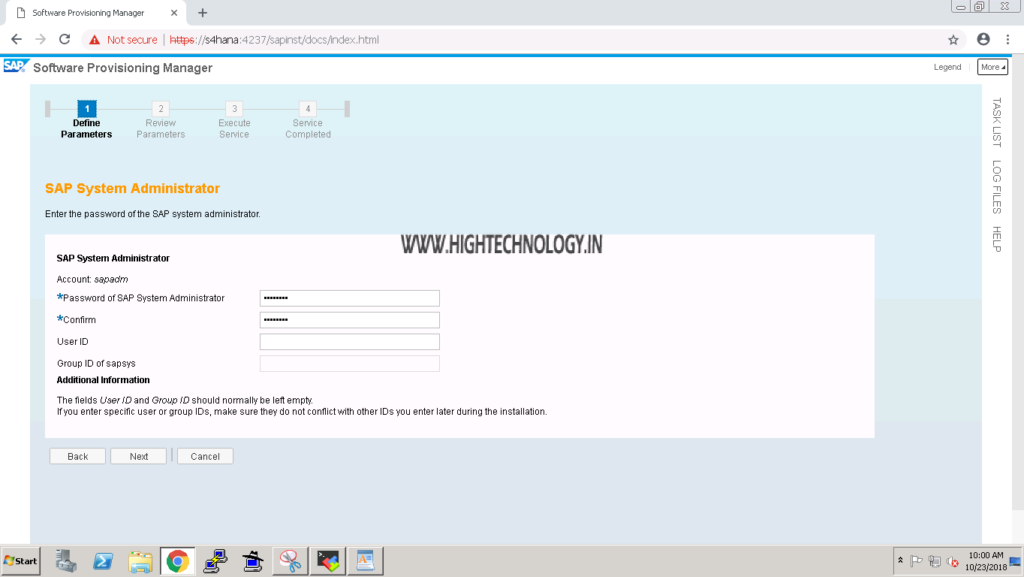Open Server Manager from taskbar
Screen dimensions: 1024x577
pyautogui.click(x=65, y=561)
